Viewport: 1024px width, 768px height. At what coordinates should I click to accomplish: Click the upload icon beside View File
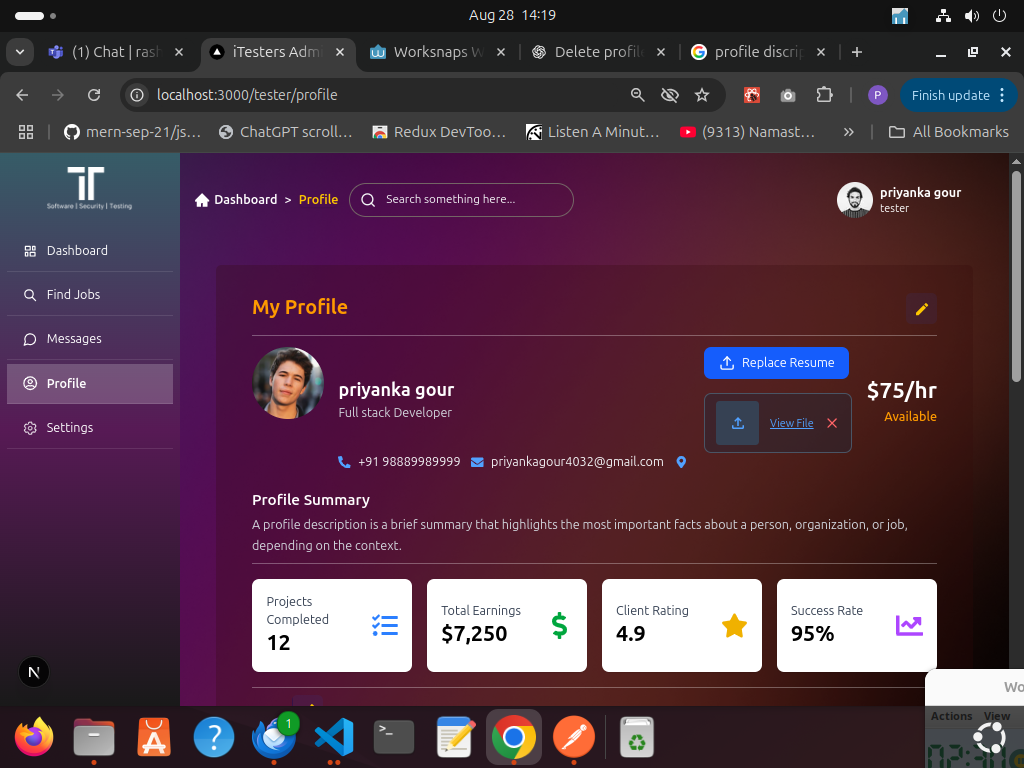click(x=738, y=423)
